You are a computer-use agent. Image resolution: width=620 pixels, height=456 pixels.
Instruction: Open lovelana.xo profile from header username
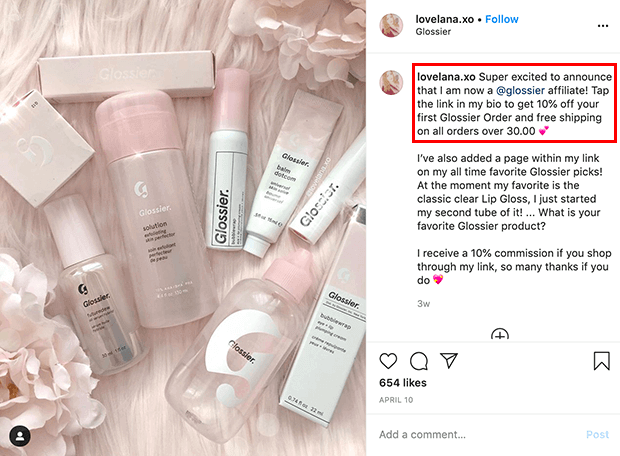tap(444, 19)
